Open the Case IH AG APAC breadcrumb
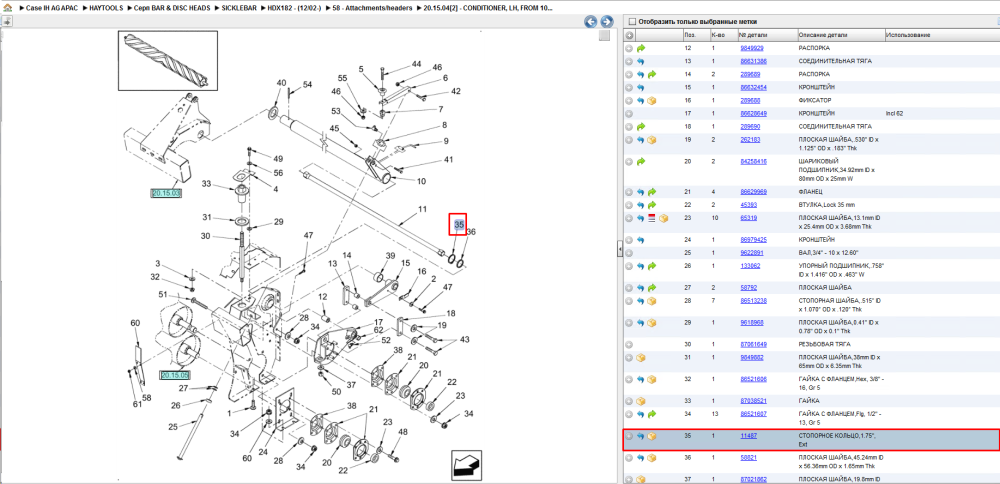This screenshot has height=484, width=1000. [x=52, y=9]
